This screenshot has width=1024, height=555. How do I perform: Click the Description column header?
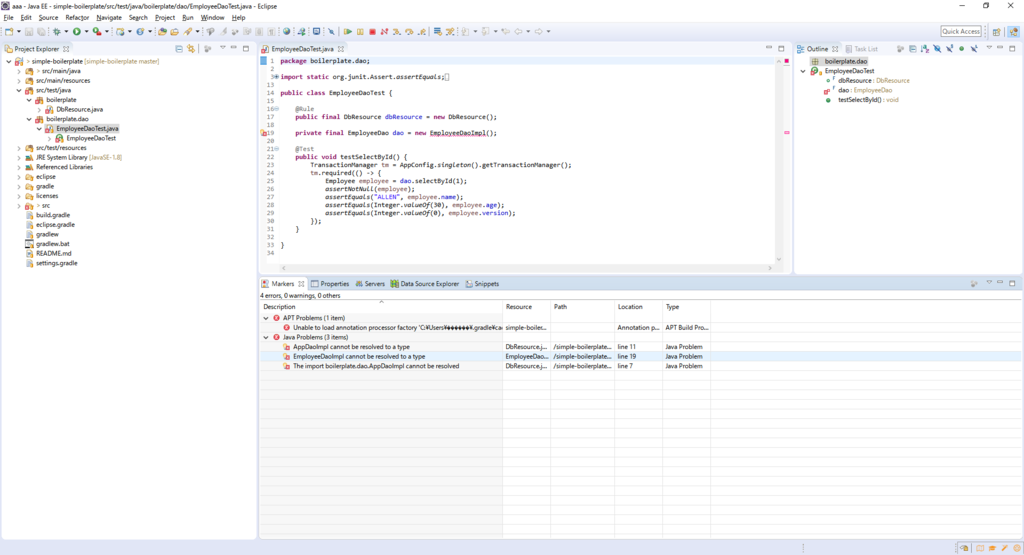pos(381,307)
